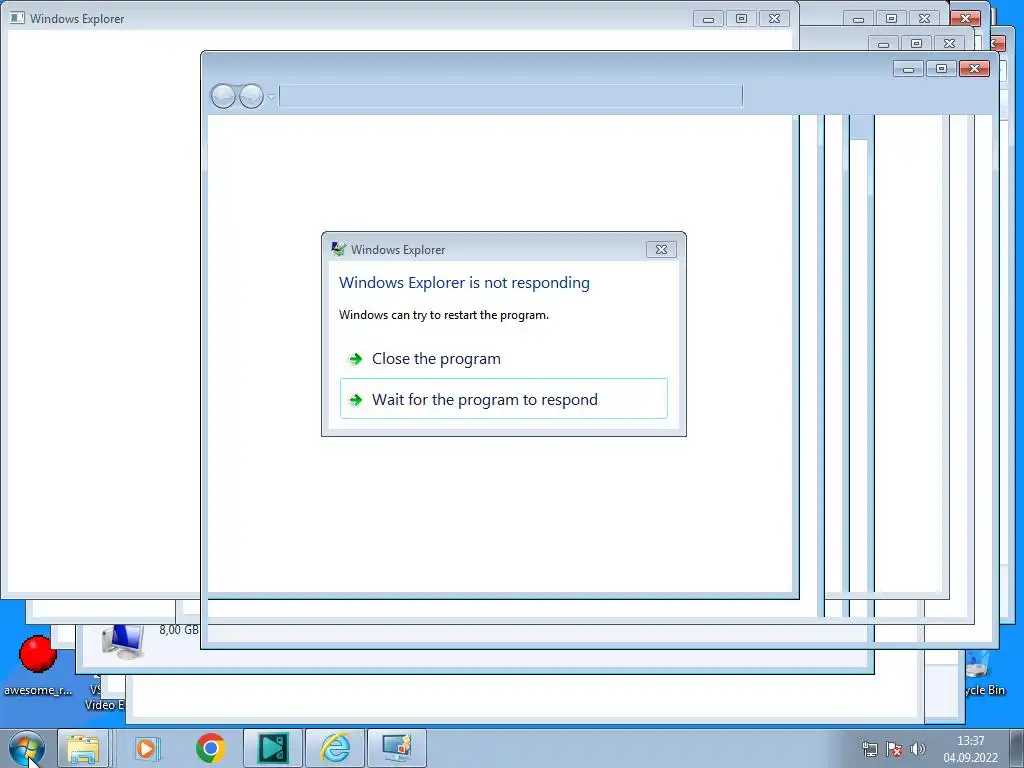
Task: Click the title icon of the back Windows Explorer window
Action: 18,18
